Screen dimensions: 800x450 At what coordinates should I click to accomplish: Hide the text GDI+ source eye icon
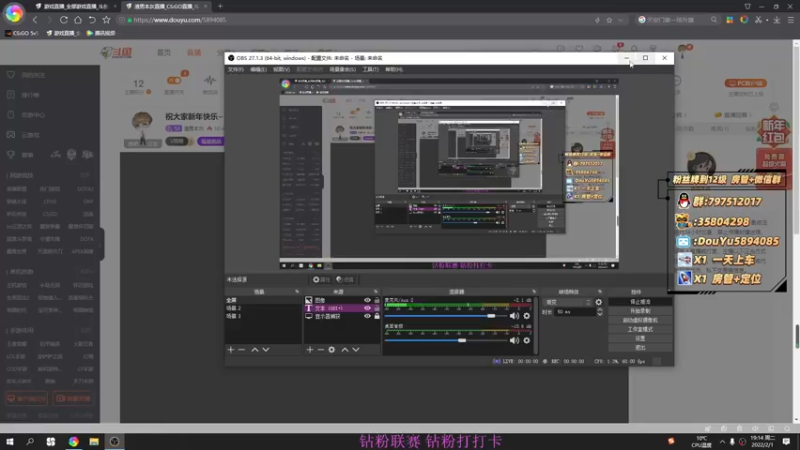[x=367, y=308]
